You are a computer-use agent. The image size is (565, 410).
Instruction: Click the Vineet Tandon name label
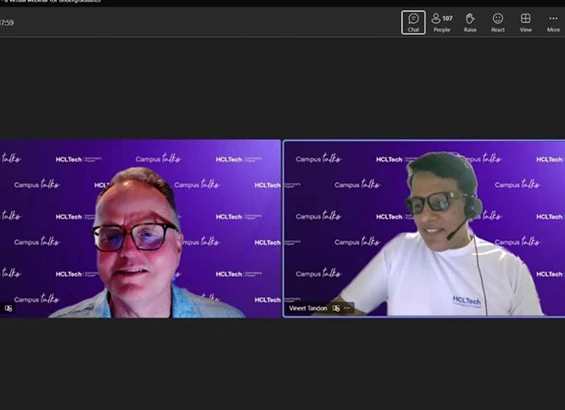[308, 308]
